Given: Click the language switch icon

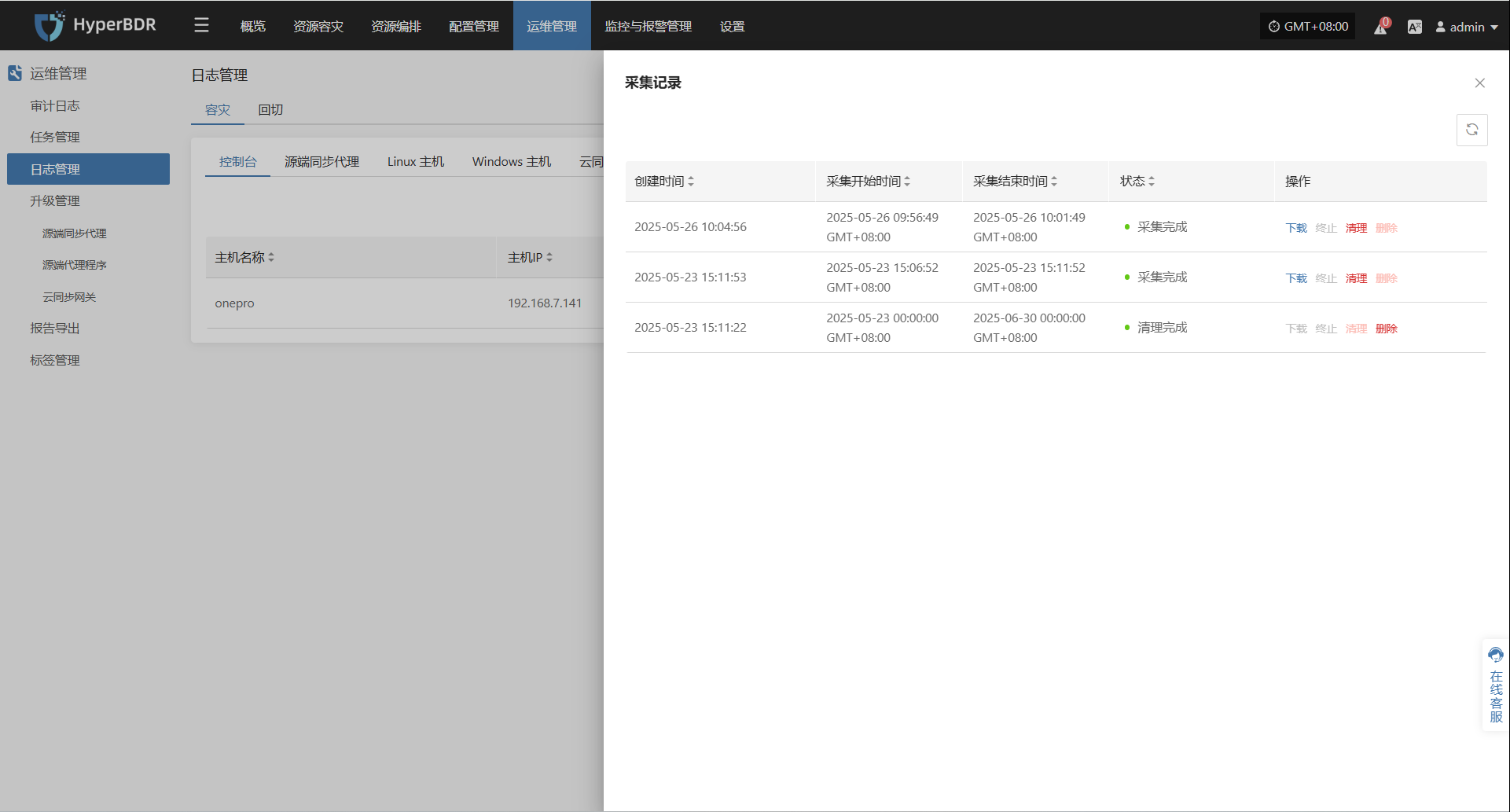Looking at the screenshot, I should (1415, 27).
